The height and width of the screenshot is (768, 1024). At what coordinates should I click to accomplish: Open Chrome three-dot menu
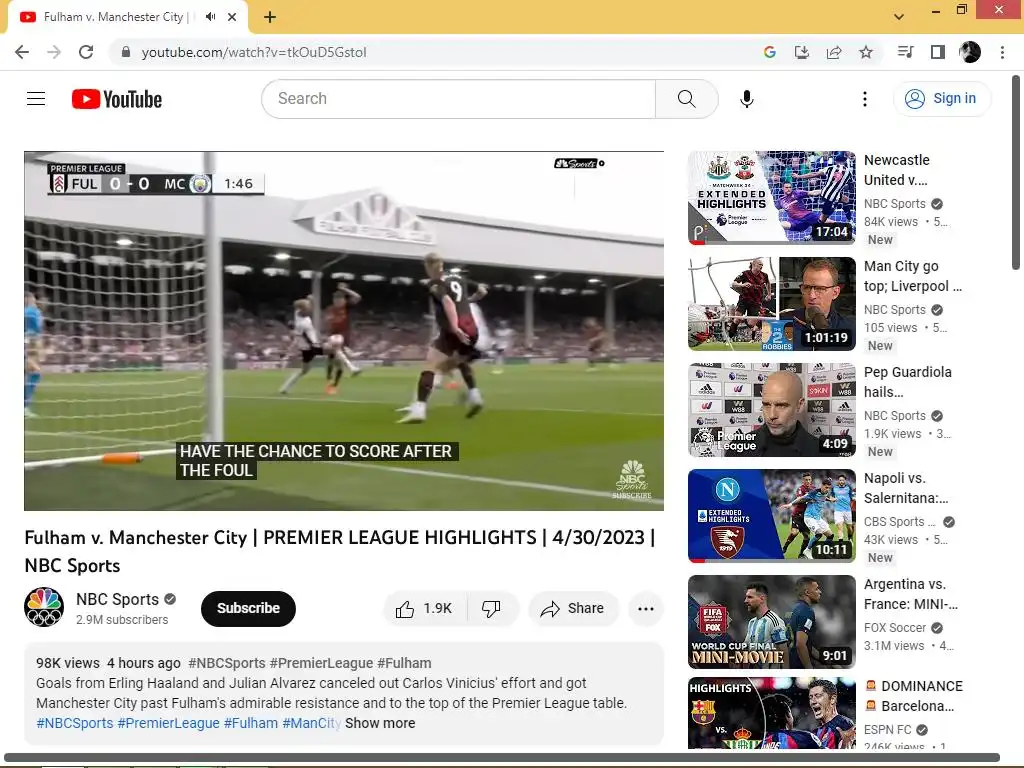[1002, 52]
